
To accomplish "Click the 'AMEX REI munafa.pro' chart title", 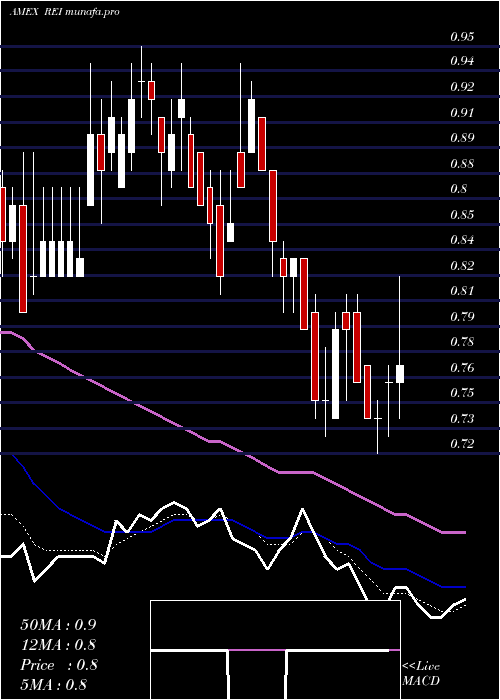I will point(64,12).
